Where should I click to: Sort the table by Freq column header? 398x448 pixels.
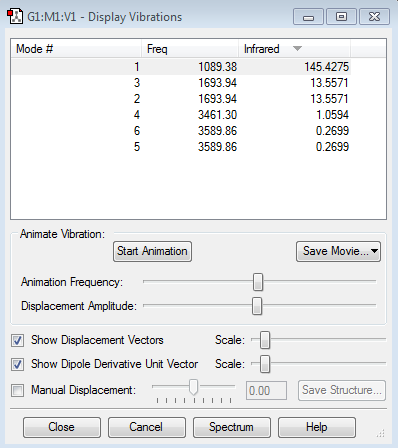coord(190,49)
